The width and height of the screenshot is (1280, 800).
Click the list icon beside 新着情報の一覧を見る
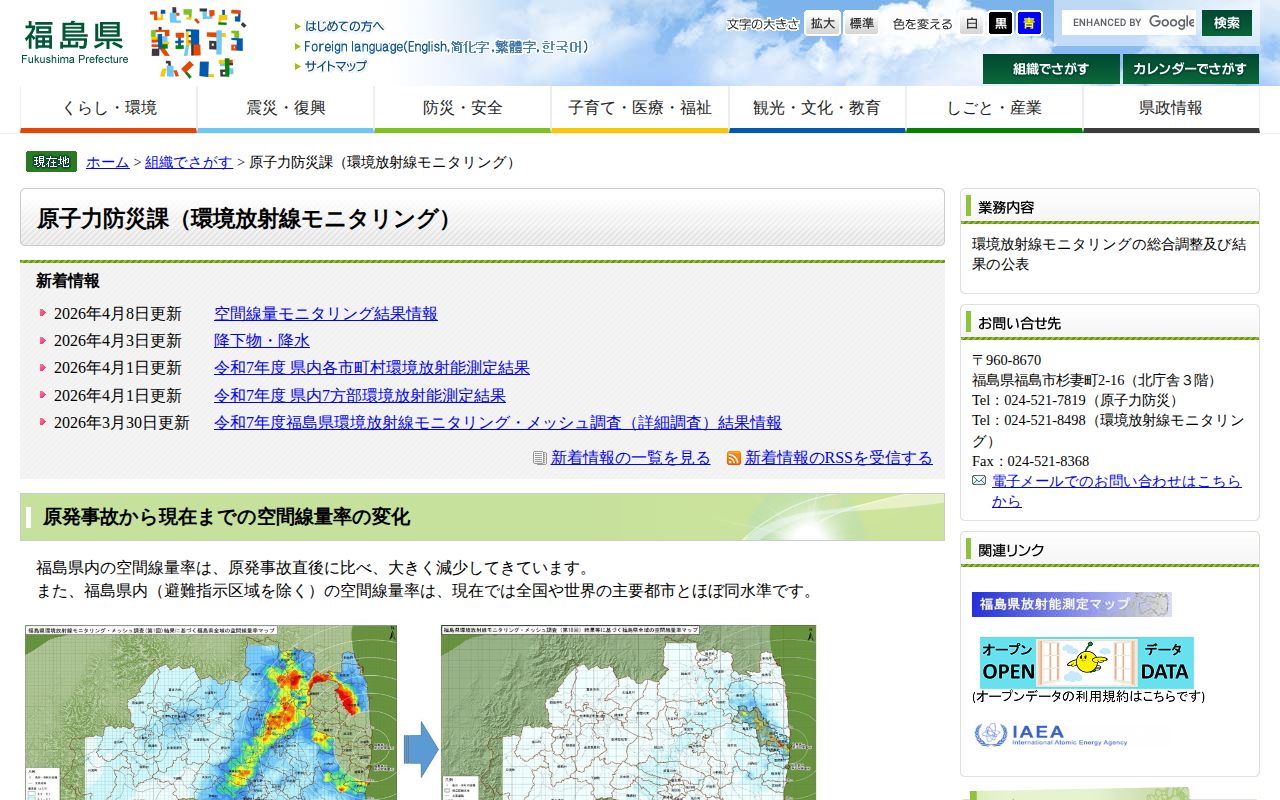click(x=537, y=458)
